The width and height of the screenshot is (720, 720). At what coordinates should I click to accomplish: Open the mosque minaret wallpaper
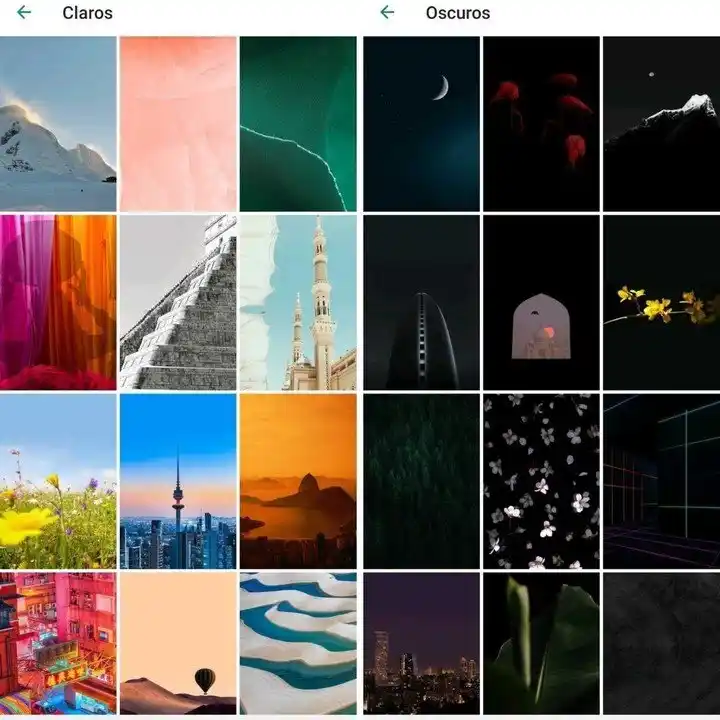[x=298, y=302]
